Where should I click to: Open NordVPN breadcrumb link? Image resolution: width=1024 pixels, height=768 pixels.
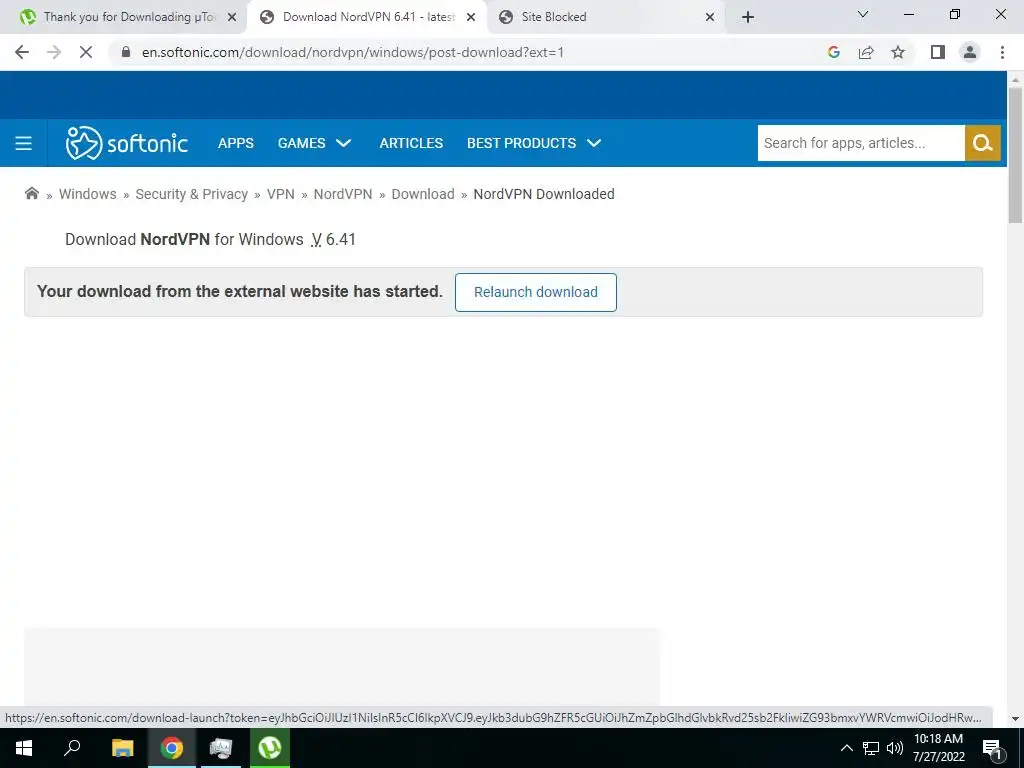[343, 194]
